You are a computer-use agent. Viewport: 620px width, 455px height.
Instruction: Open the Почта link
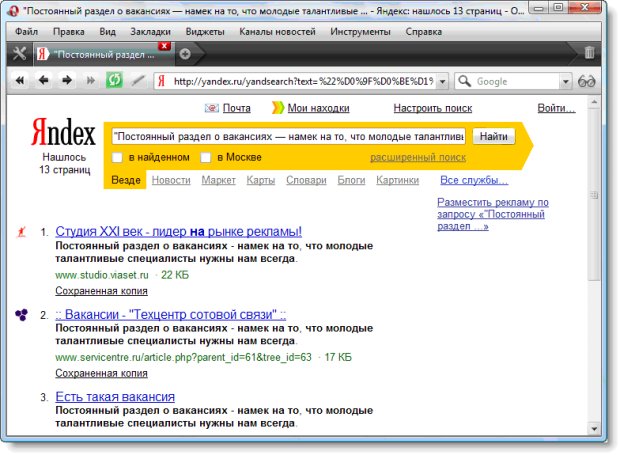(237, 108)
